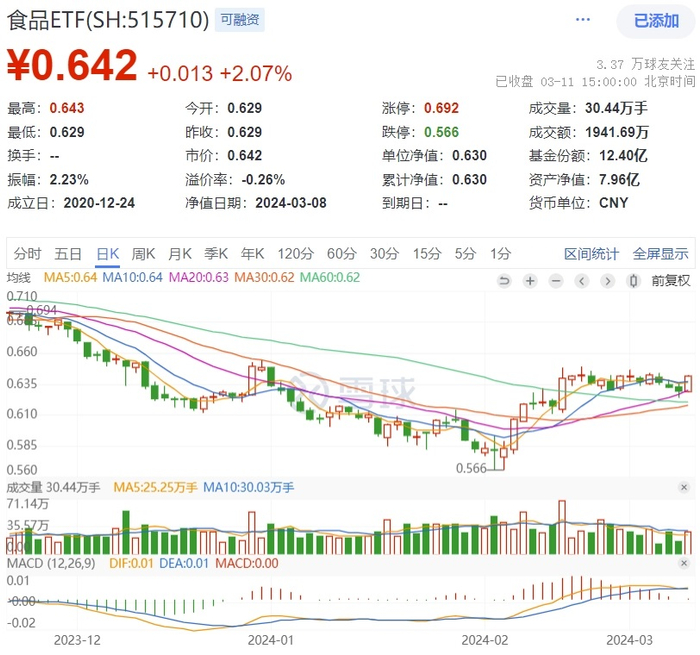Select the 周K weekly candlestick tab

(143, 254)
